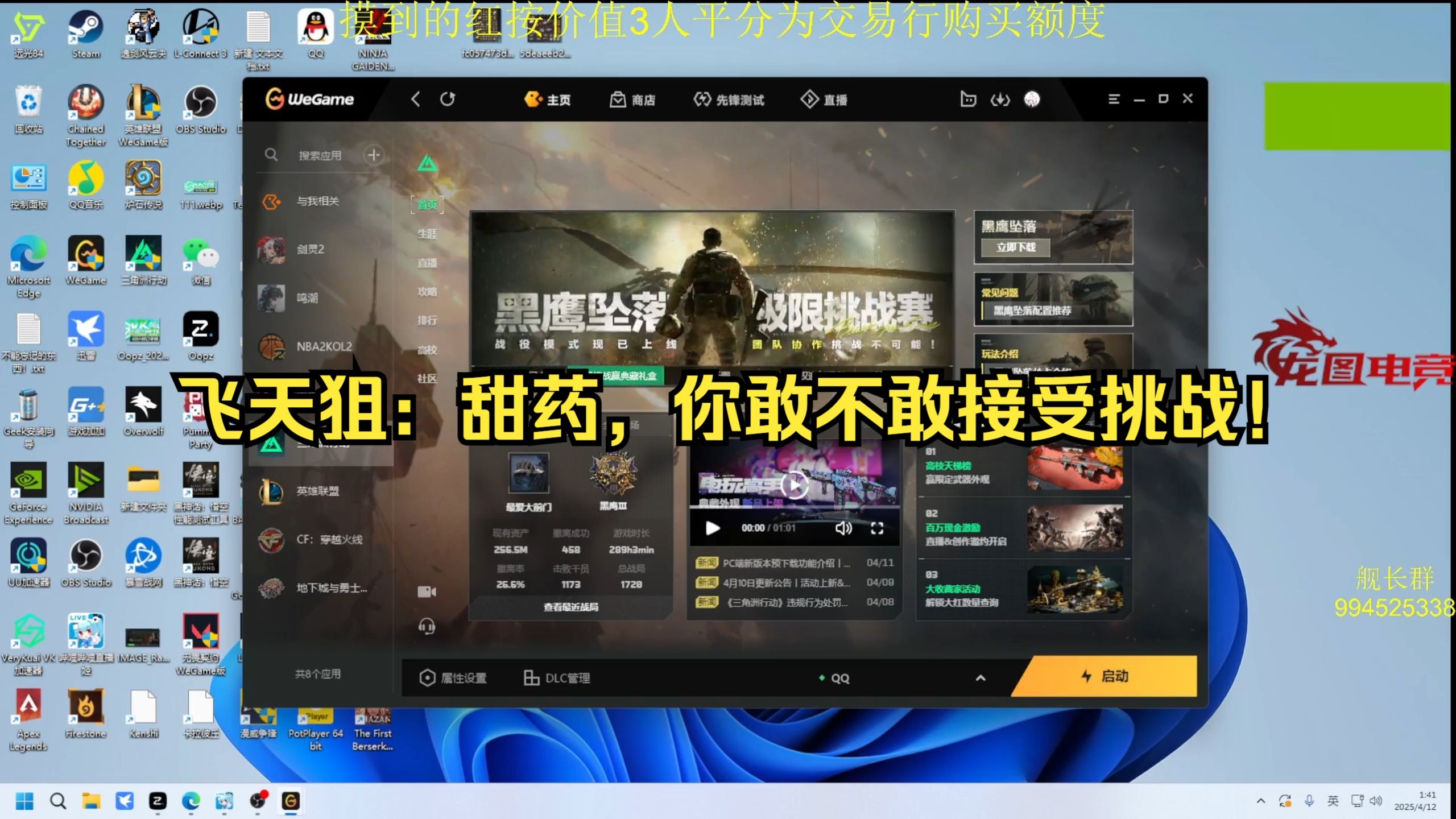The width and height of the screenshot is (1456, 819).
Task: Open Windows Start menu
Action: click(24, 801)
